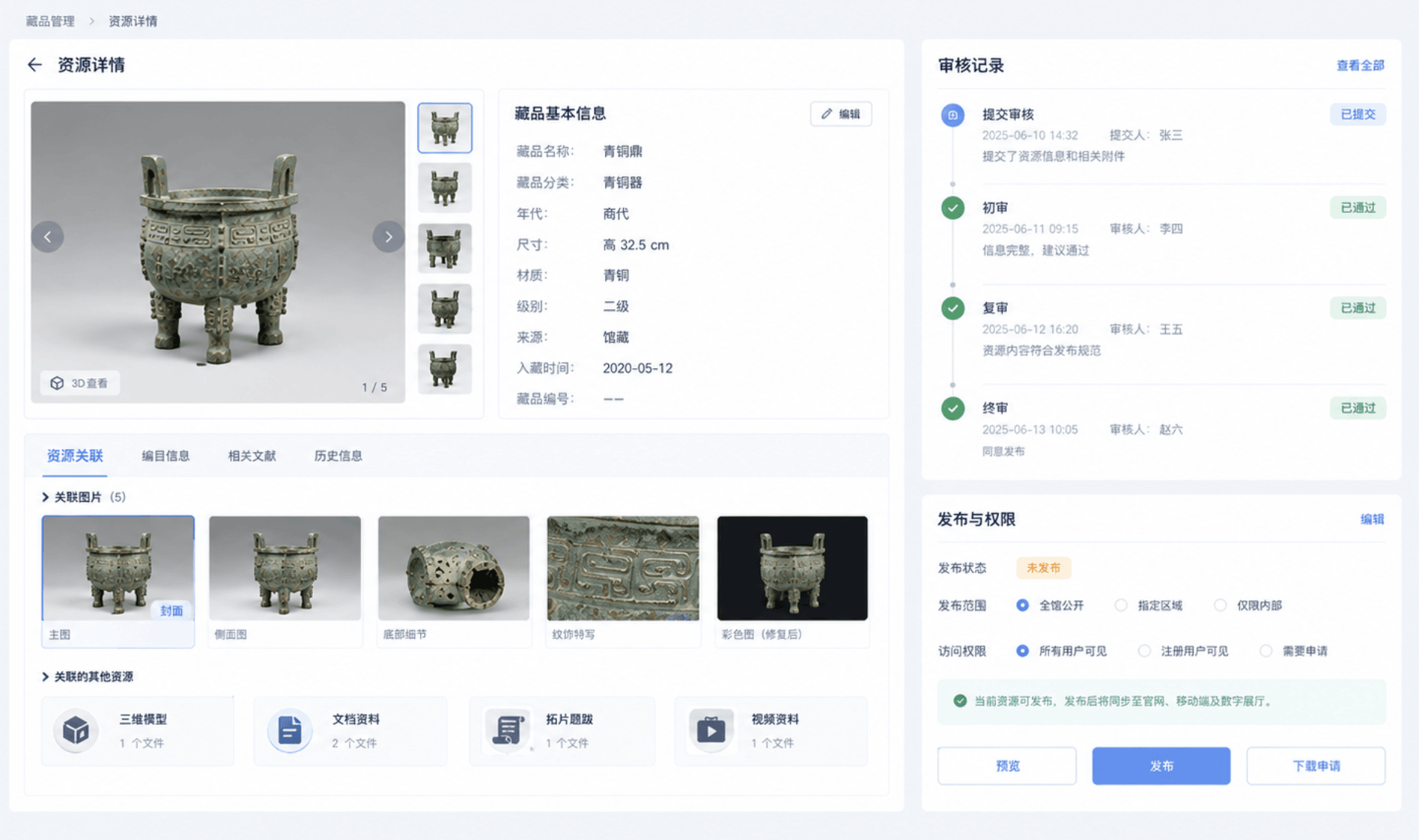The height and width of the screenshot is (840, 1419).
Task: Click the 三维模型 cube icon
Action: click(x=75, y=731)
